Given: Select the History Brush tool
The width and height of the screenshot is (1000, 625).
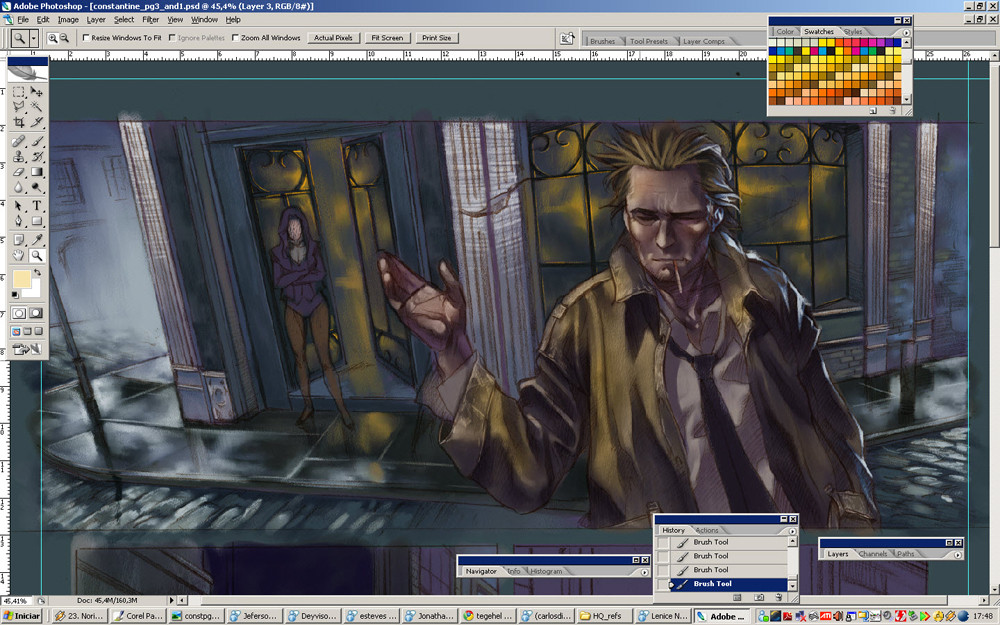Looking at the screenshot, I should click(37, 156).
